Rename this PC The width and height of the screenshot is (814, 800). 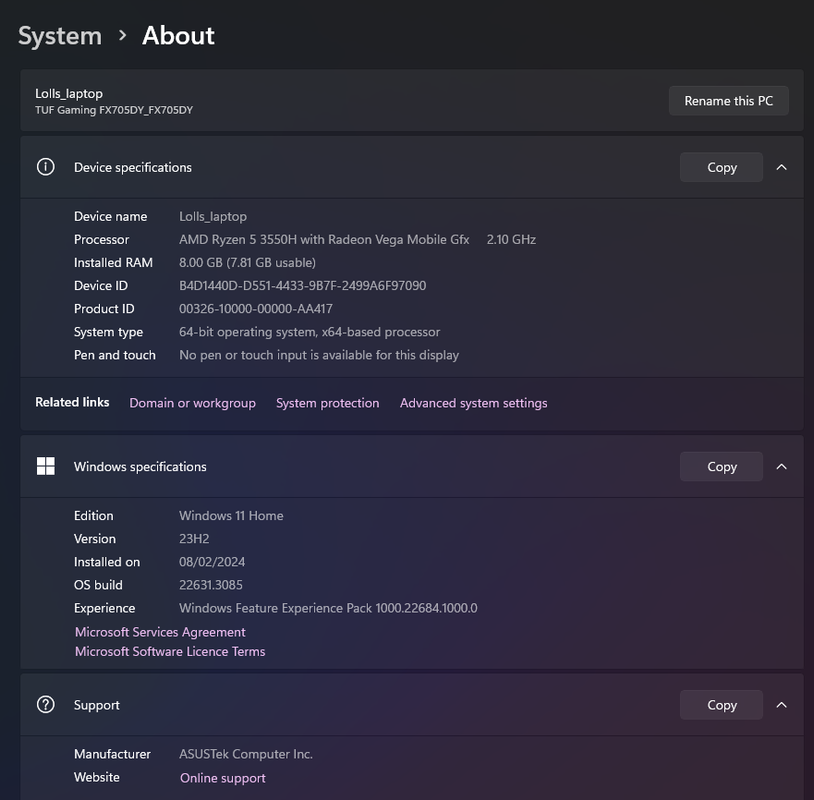728,101
